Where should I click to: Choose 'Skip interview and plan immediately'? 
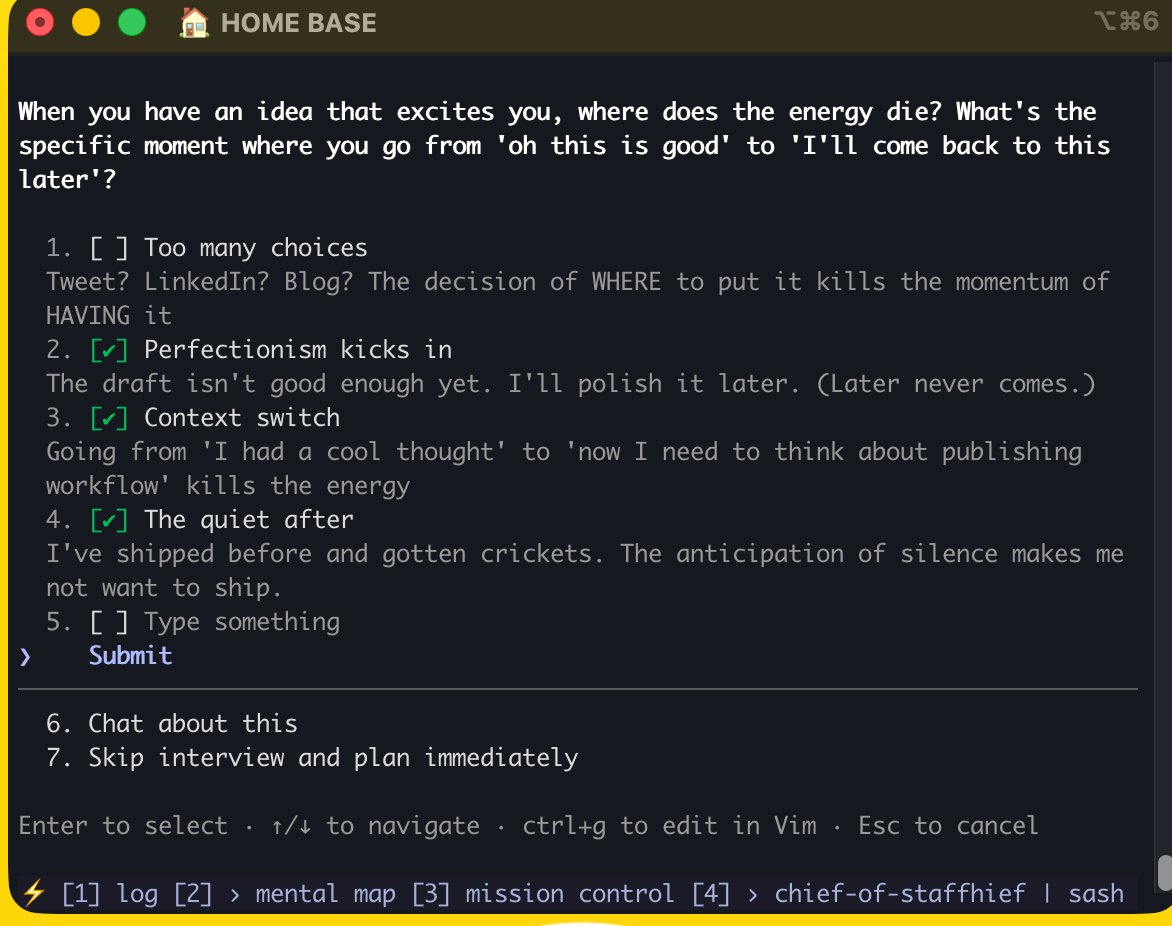pos(333,758)
